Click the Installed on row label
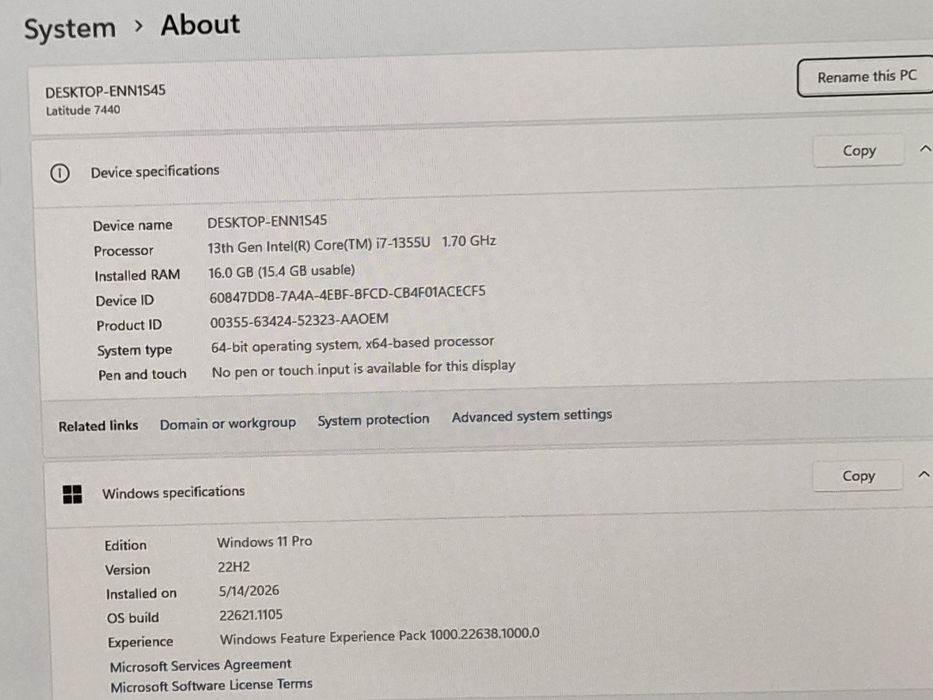933x700 pixels. [x=141, y=593]
